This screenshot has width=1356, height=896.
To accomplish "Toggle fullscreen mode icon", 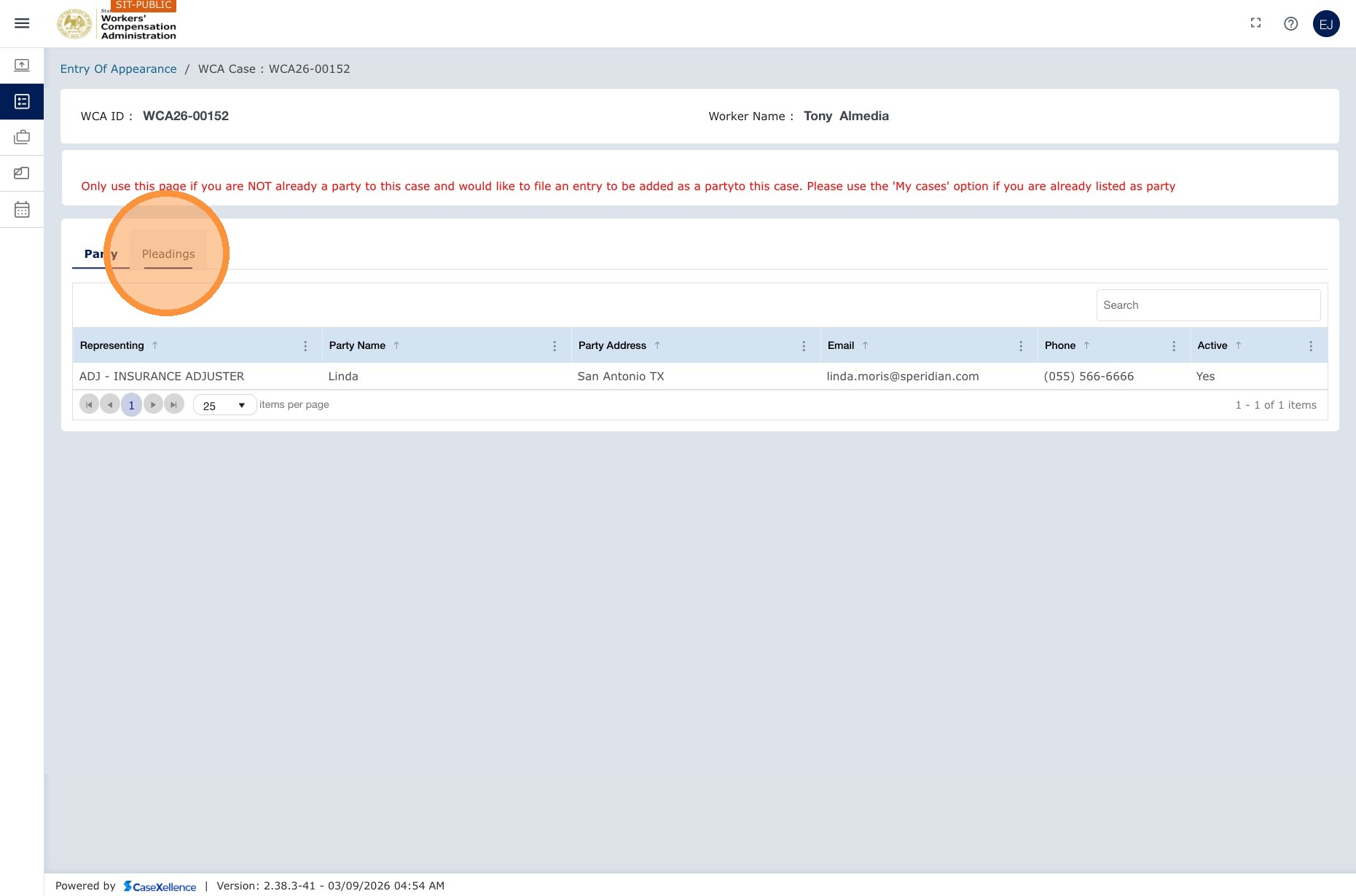I will pos(1255,23).
